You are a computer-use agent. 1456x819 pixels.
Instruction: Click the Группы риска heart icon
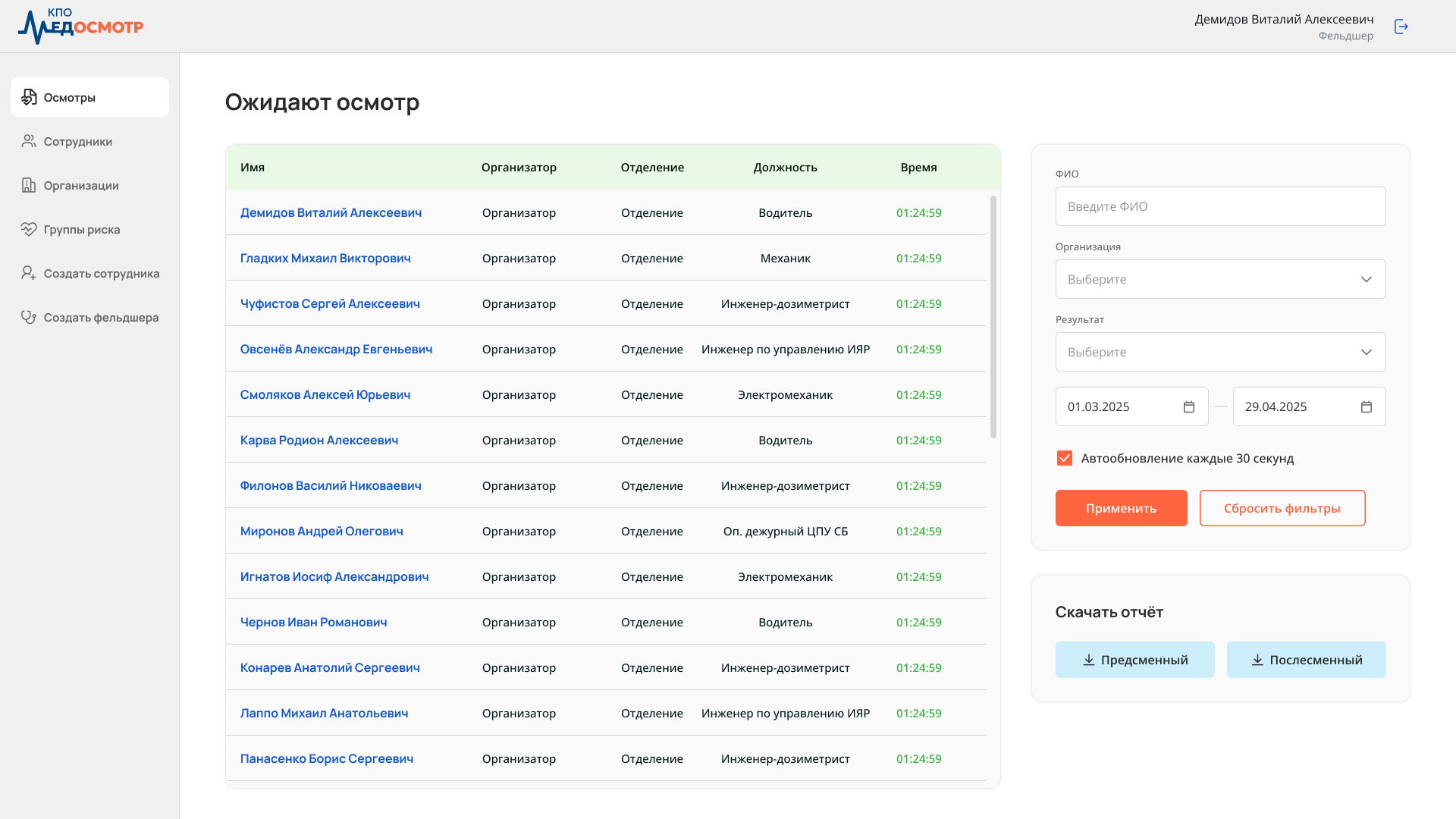tap(29, 229)
